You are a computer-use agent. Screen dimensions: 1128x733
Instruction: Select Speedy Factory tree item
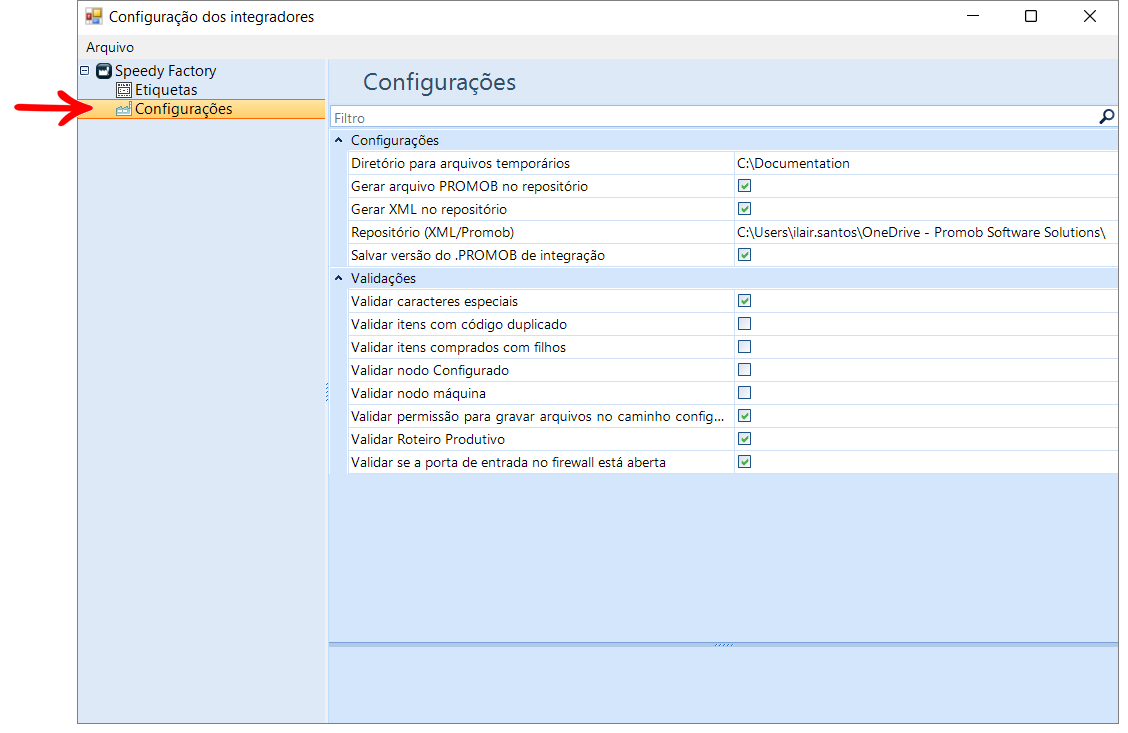[x=165, y=70]
